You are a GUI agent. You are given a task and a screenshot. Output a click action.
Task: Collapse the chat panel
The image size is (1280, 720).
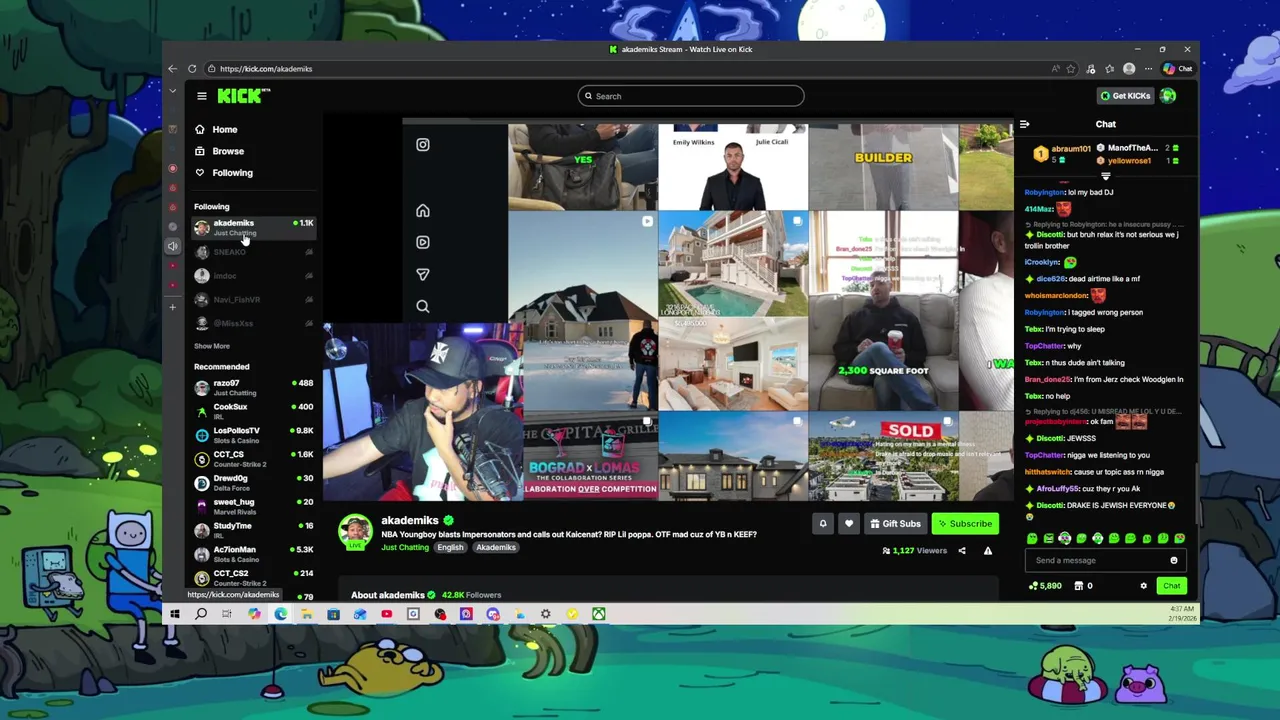point(1024,125)
